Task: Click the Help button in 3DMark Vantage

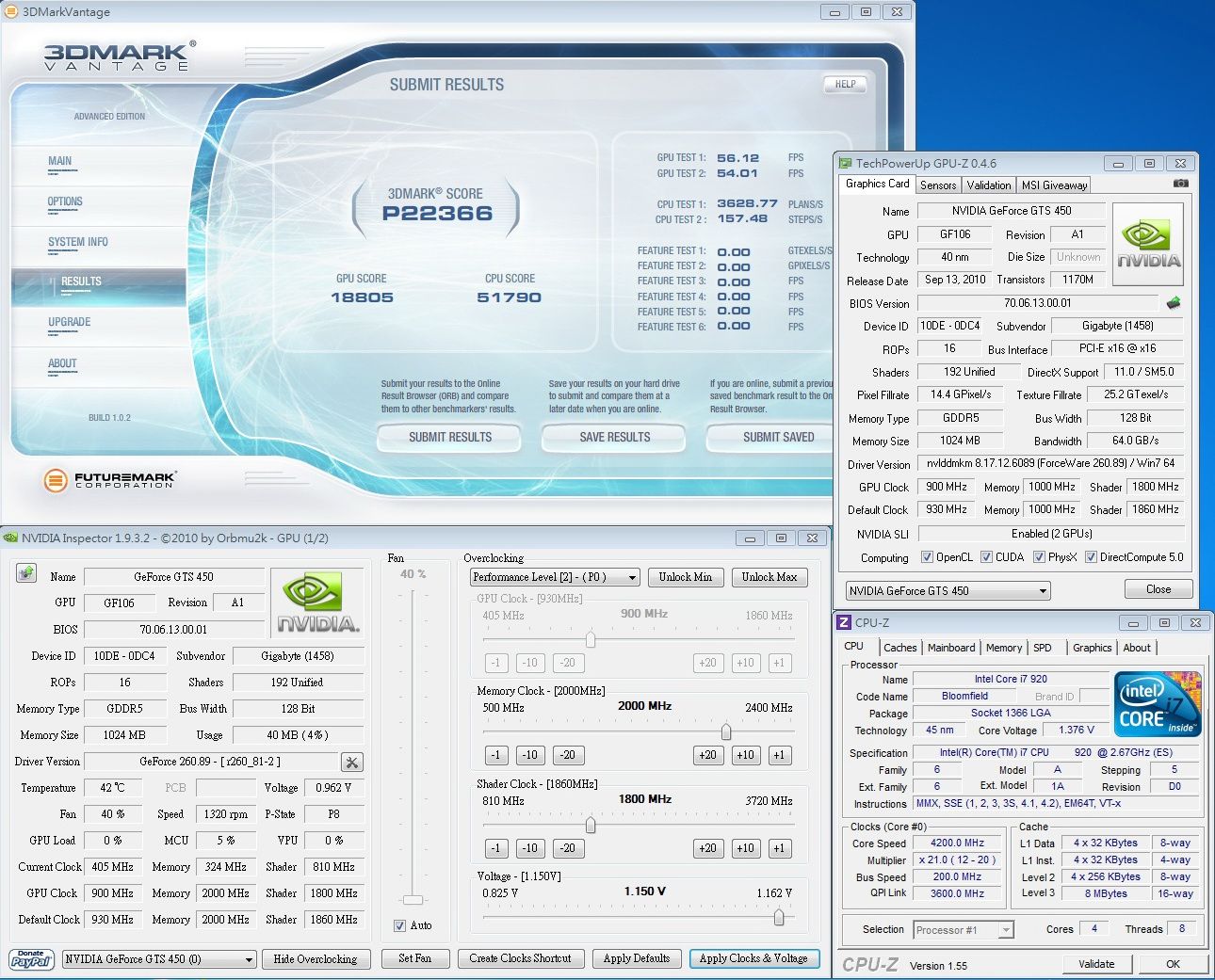Action: point(845,84)
